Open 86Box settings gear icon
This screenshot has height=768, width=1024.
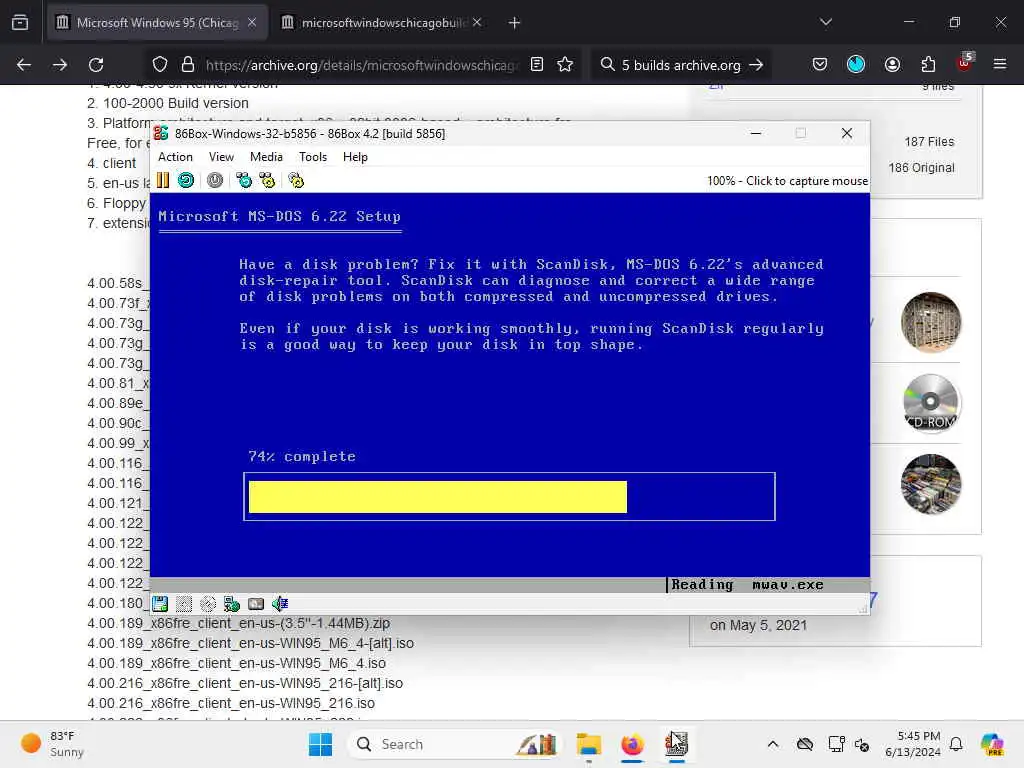(x=296, y=180)
